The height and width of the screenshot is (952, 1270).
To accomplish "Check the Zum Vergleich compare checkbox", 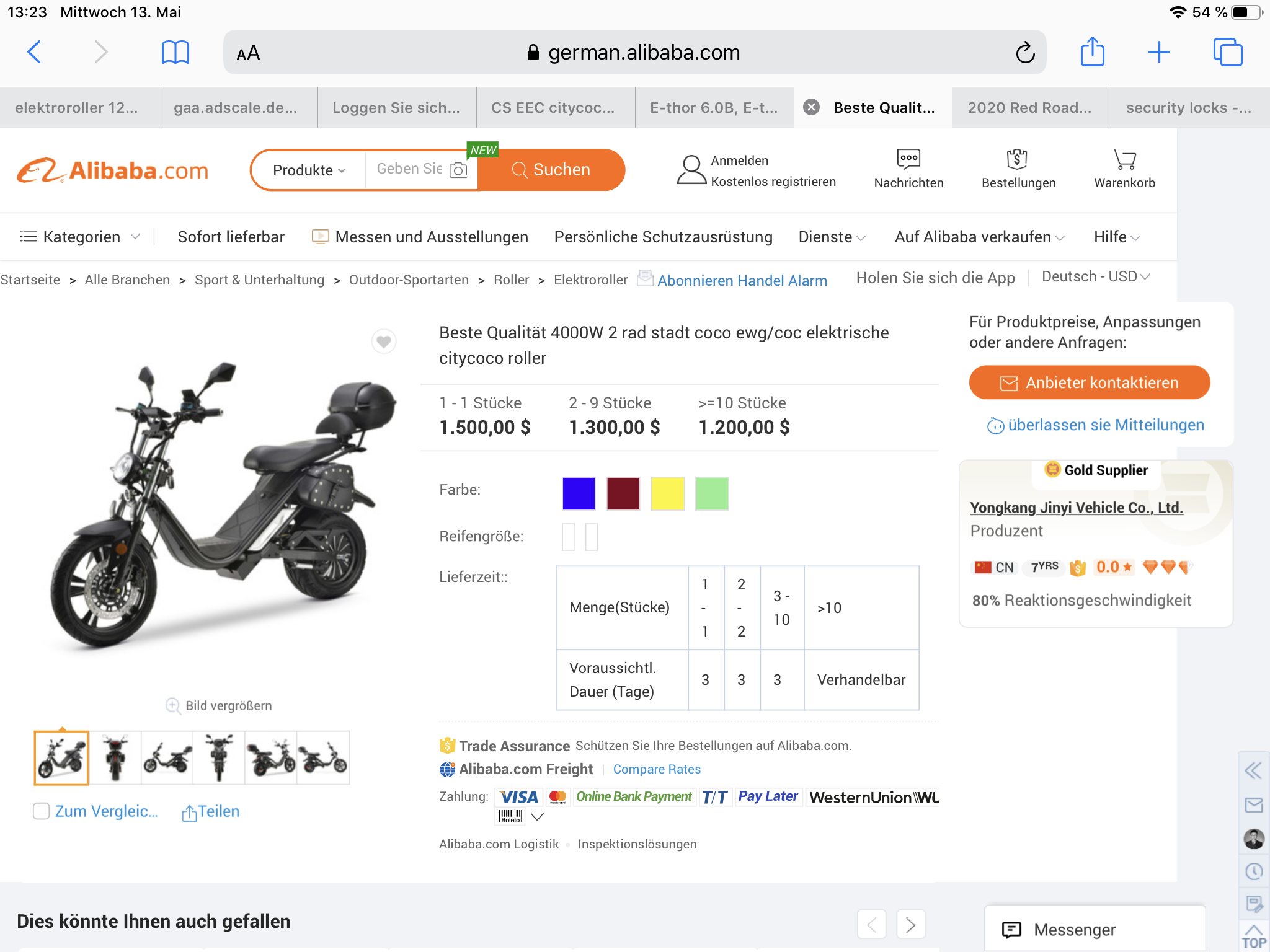I will (41, 811).
